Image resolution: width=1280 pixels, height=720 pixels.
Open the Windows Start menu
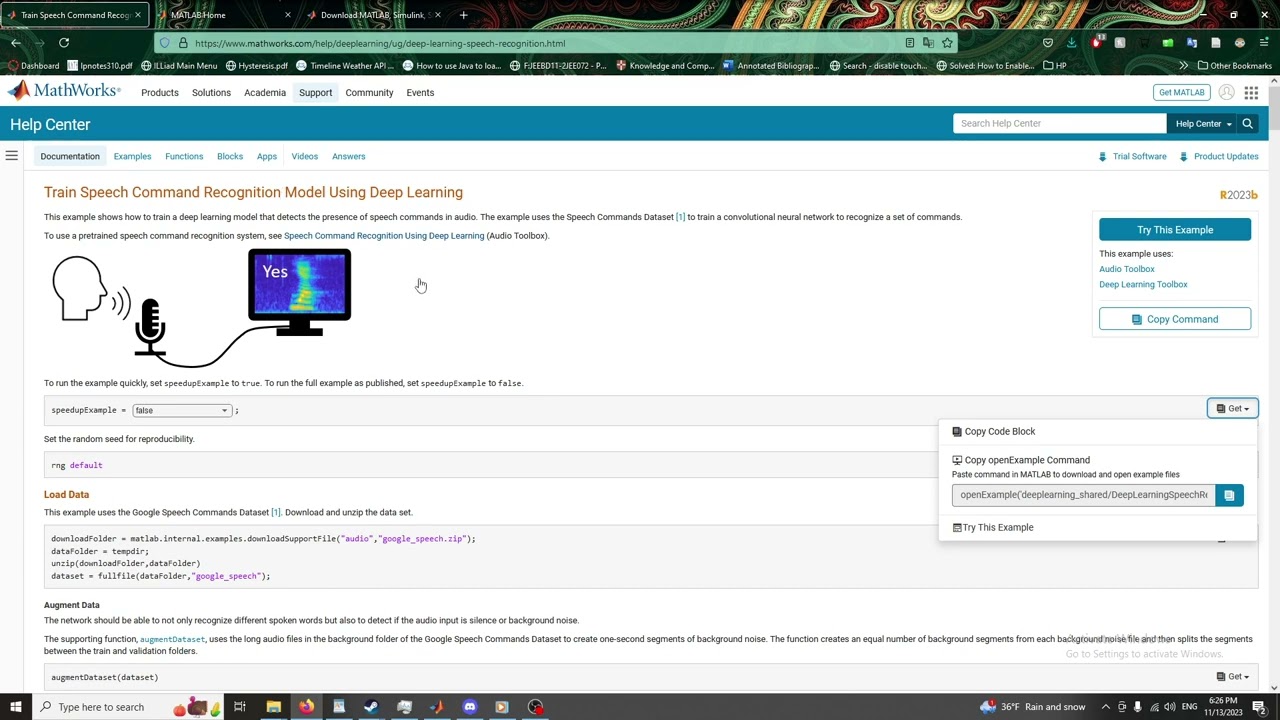click(15, 707)
